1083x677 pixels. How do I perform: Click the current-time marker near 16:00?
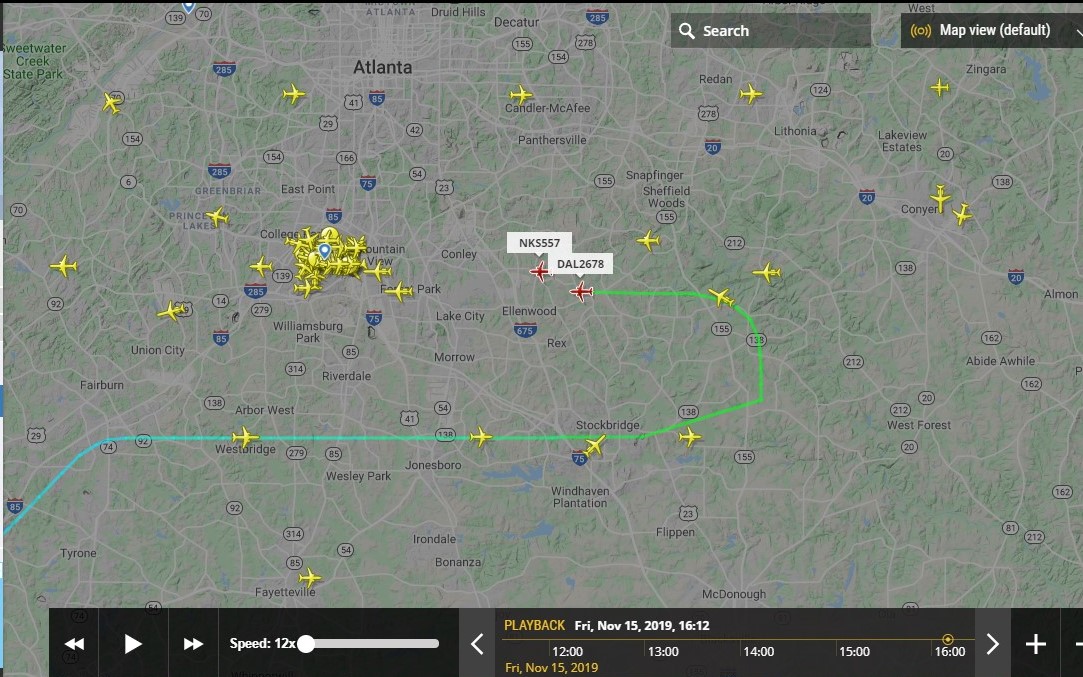pos(948,639)
